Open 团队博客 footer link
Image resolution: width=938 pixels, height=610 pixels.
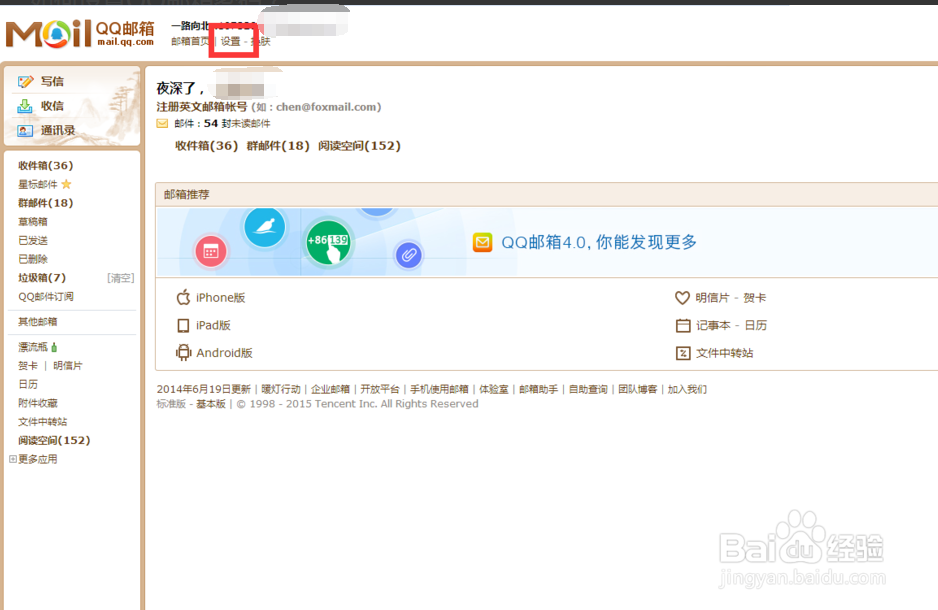pyautogui.click(x=638, y=389)
